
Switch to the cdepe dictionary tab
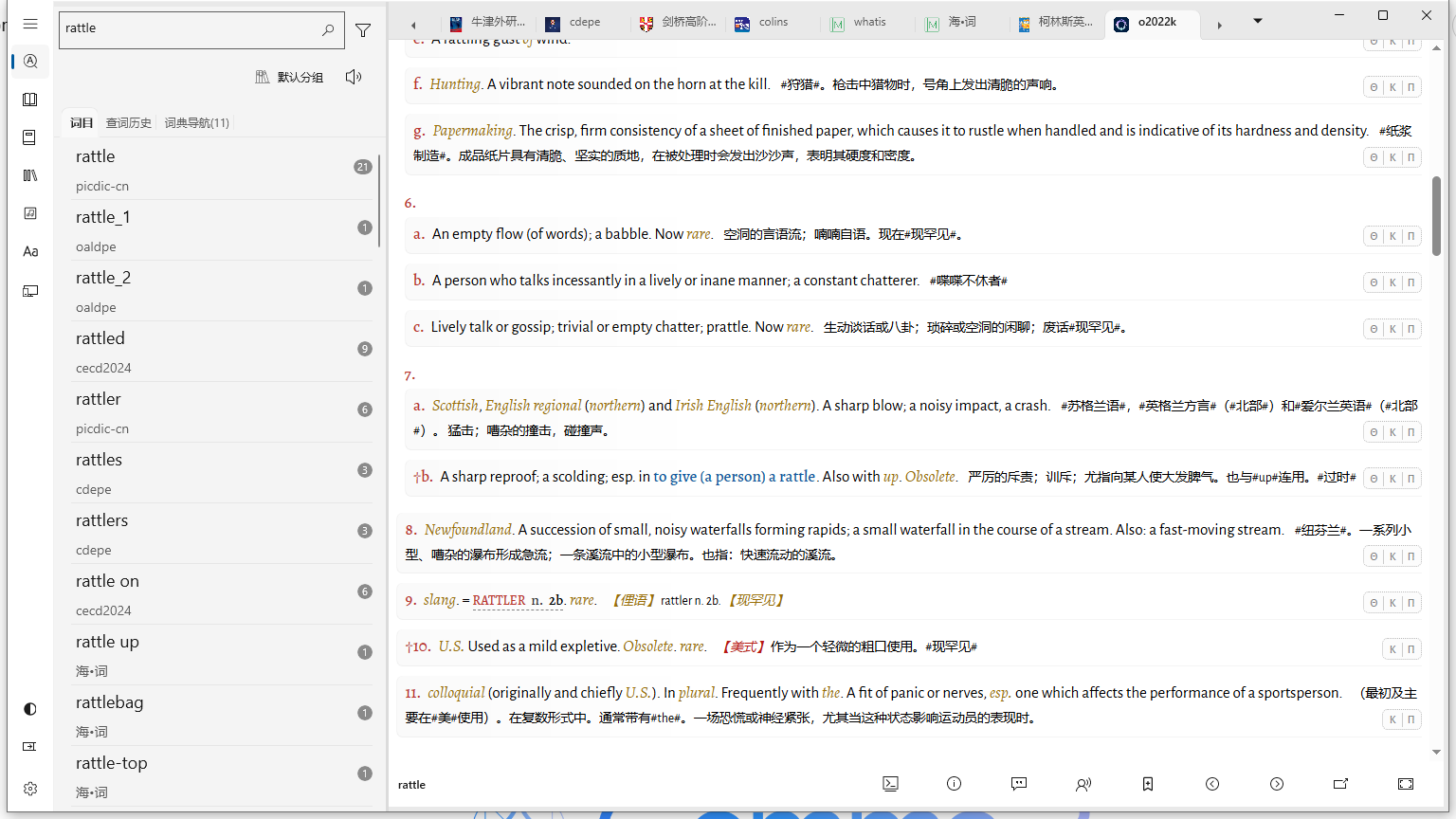[584, 23]
